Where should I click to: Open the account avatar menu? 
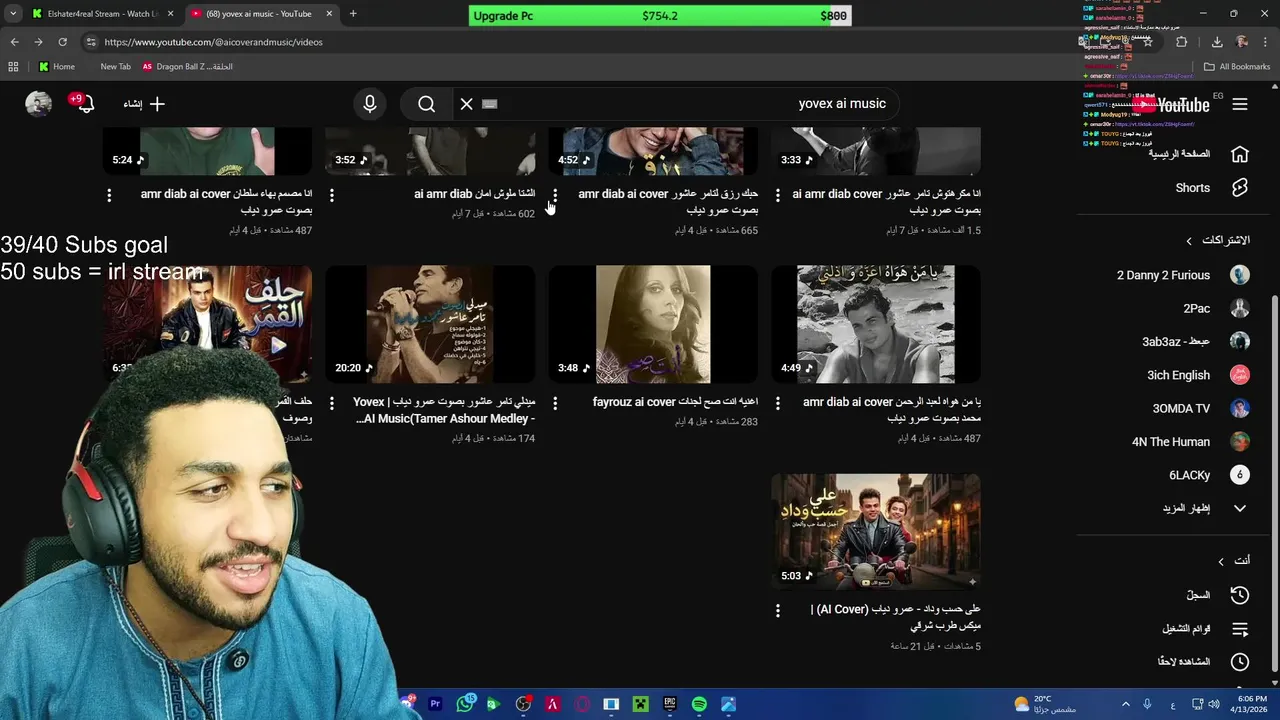(38, 104)
